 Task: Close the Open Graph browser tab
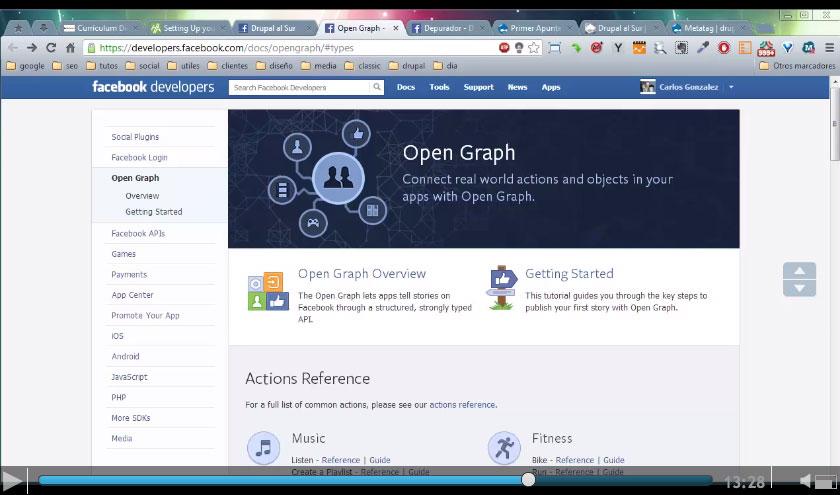pyautogui.click(x=396, y=28)
